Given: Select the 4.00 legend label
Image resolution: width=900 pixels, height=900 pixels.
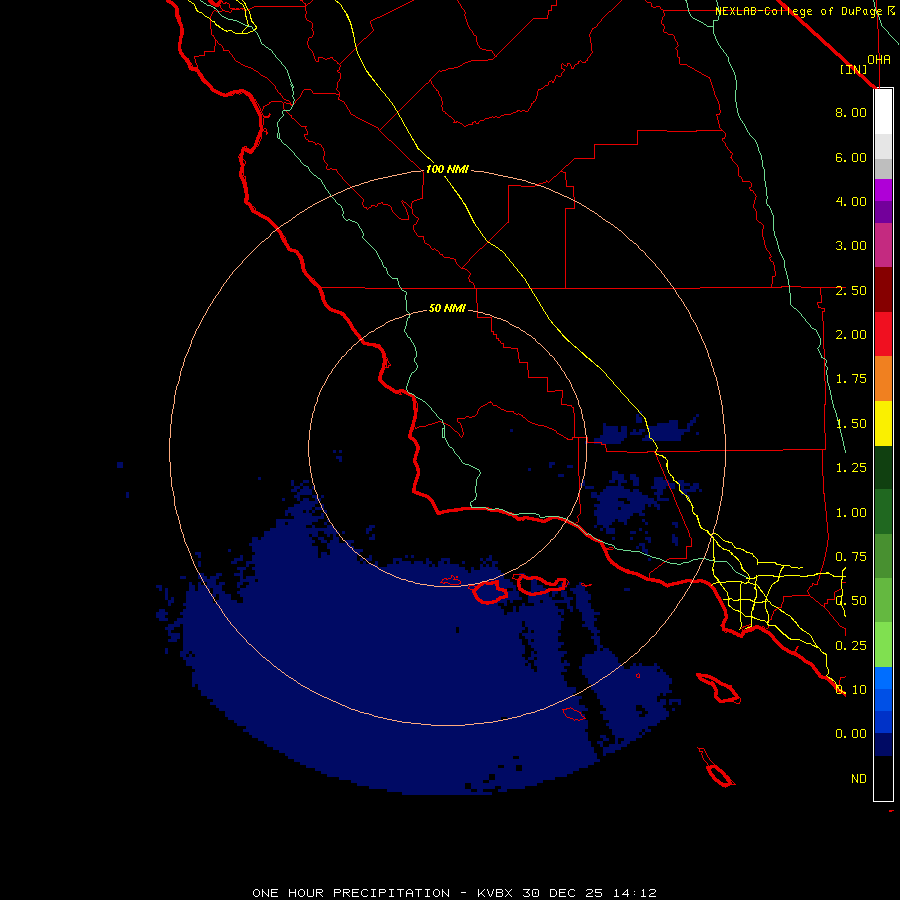Looking at the screenshot, I should click(851, 201).
